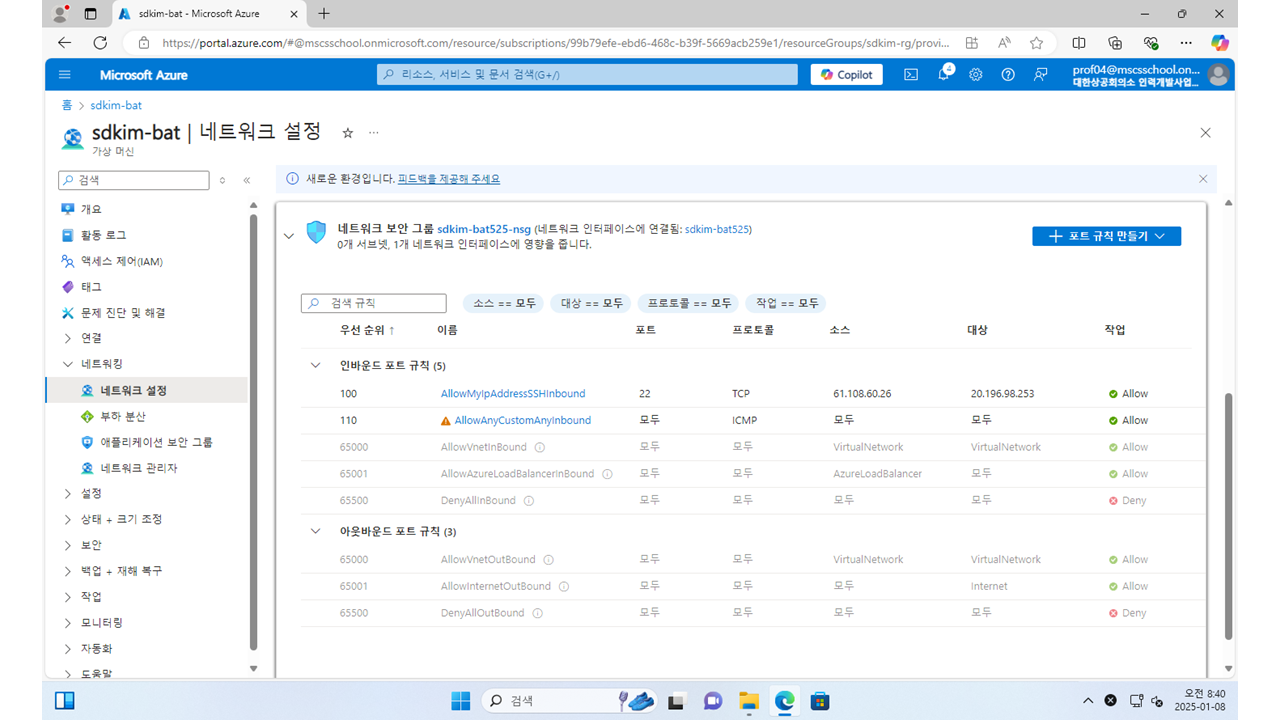The width and height of the screenshot is (1280, 720).
Task: Add page to favorites in address bar
Action: 1037,43
